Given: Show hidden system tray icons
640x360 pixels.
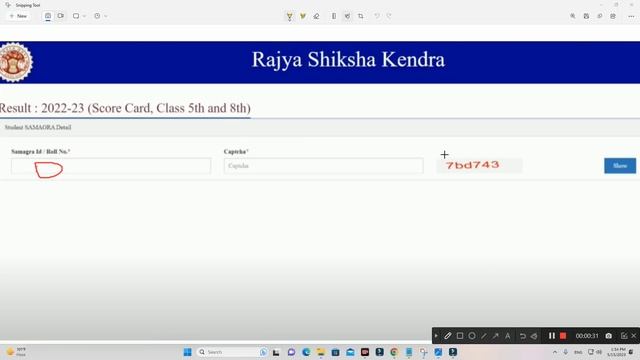Looking at the screenshot, I should pos(555,352).
